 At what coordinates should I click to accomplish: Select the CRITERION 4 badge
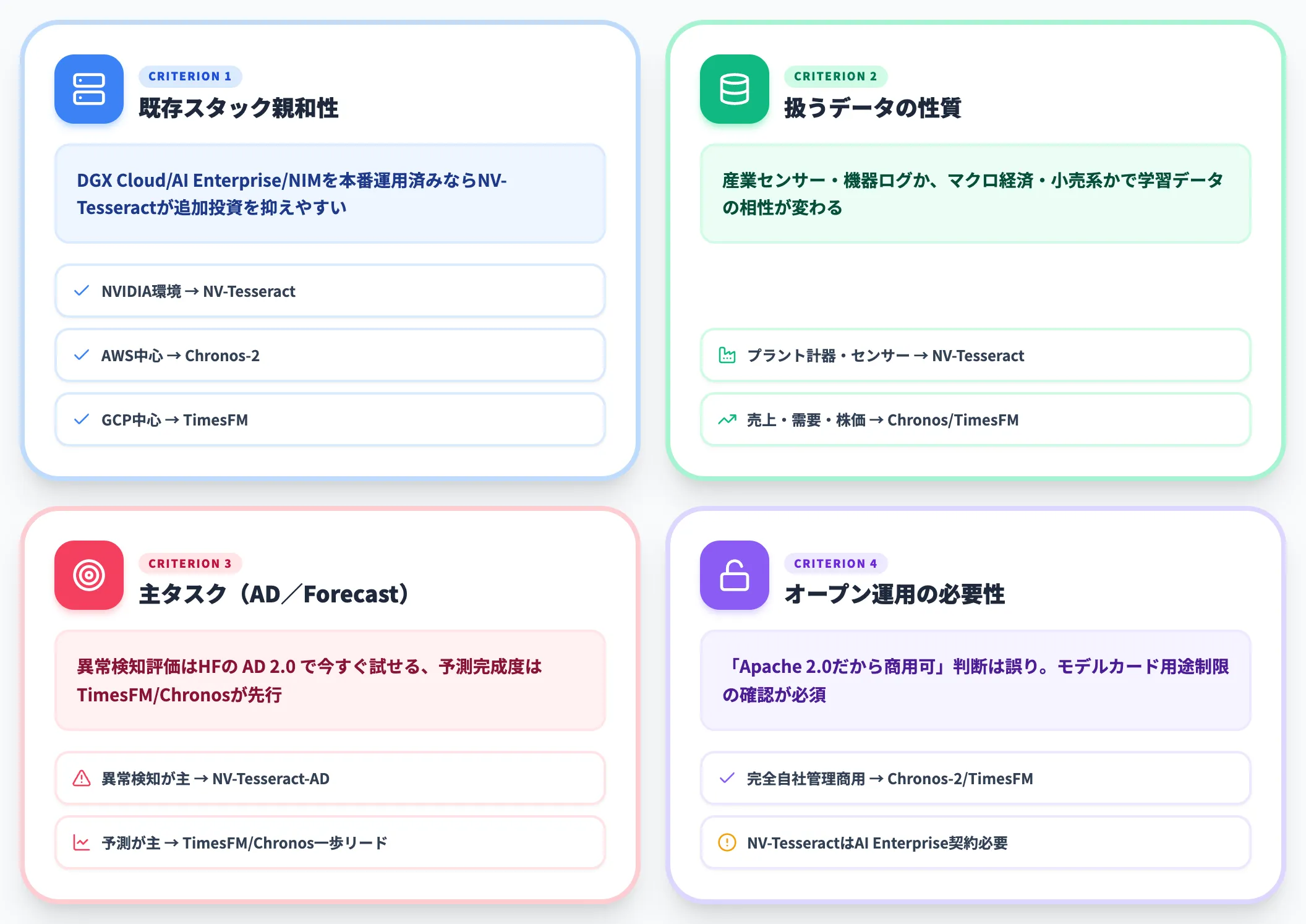836,563
